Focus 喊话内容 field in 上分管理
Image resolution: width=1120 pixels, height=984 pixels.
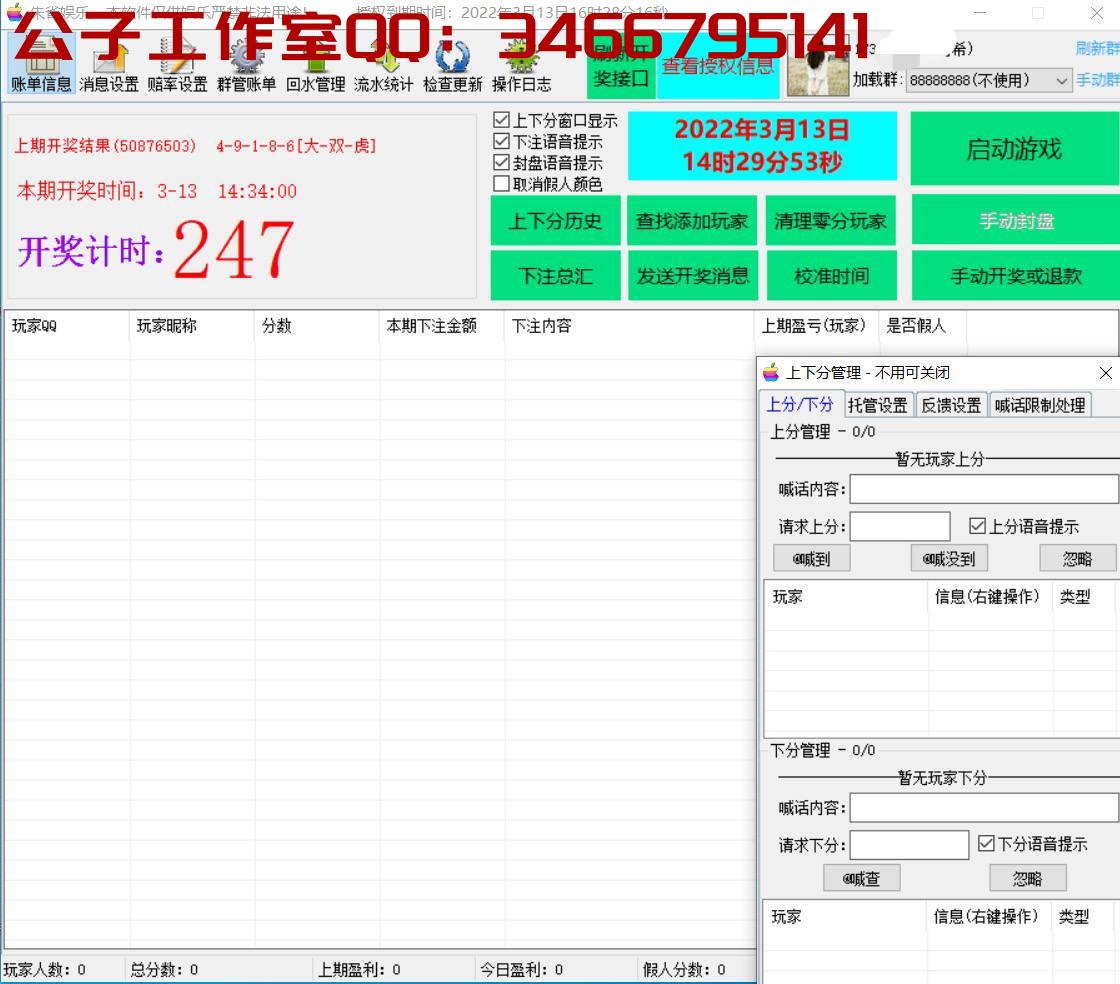coord(984,489)
